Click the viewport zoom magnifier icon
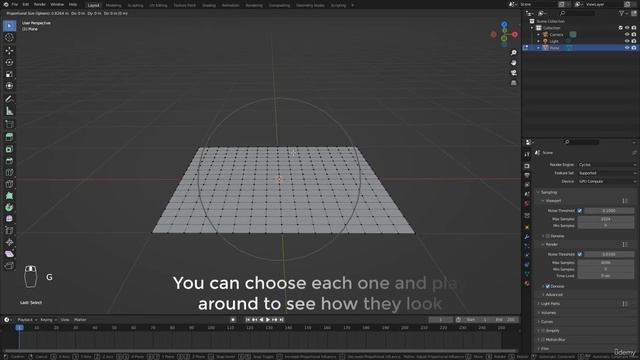The height and width of the screenshot is (360, 640). pos(513,53)
